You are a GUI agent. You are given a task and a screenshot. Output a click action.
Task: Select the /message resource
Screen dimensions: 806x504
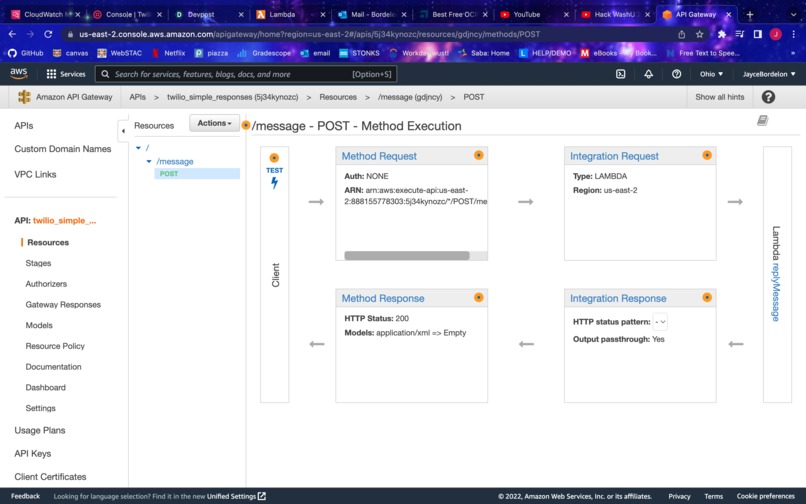pyautogui.click(x=175, y=161)
